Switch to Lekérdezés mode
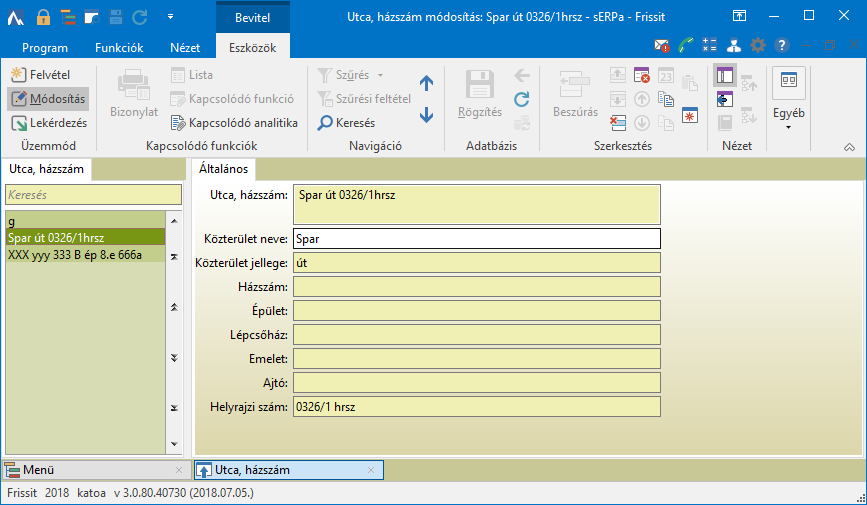This screenshot has width=867, height=505. coord(48,123)
